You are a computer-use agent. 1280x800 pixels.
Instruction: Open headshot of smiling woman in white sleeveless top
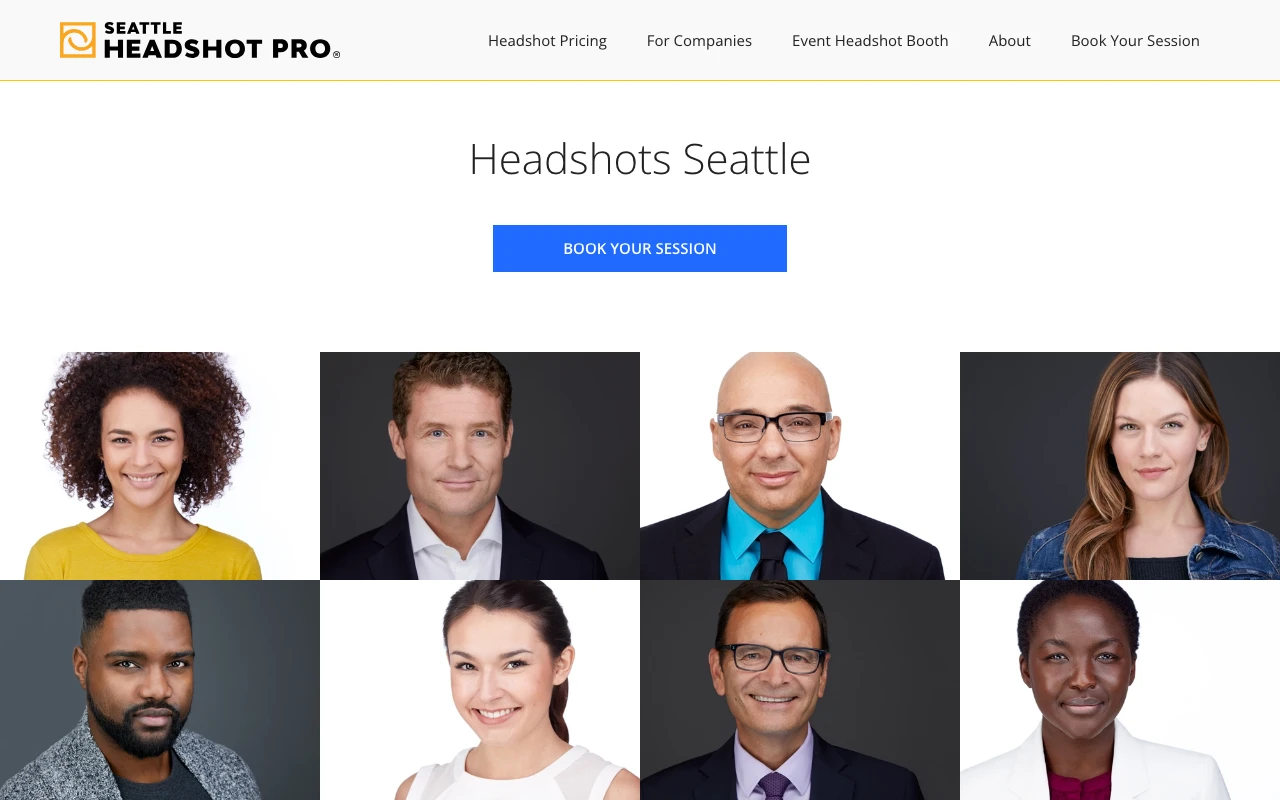480,690
